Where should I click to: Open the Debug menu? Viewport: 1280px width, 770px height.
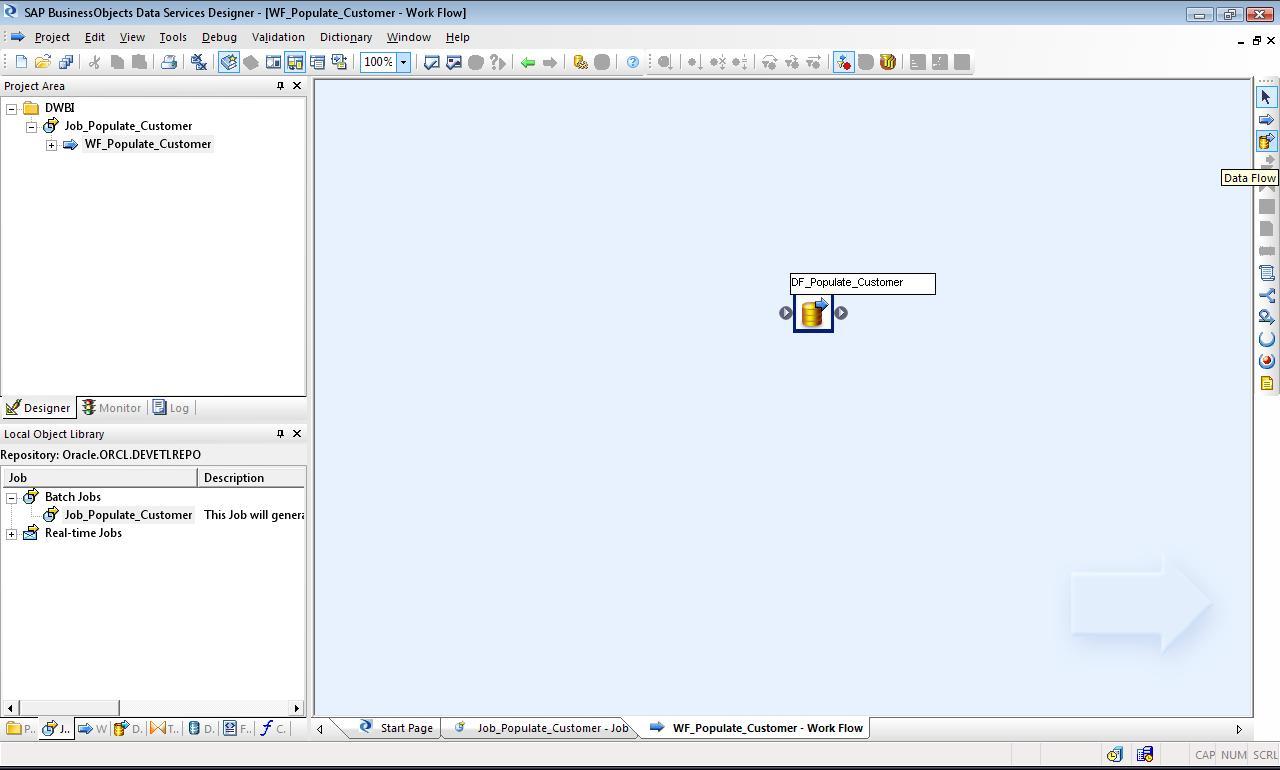coord(219,37)
